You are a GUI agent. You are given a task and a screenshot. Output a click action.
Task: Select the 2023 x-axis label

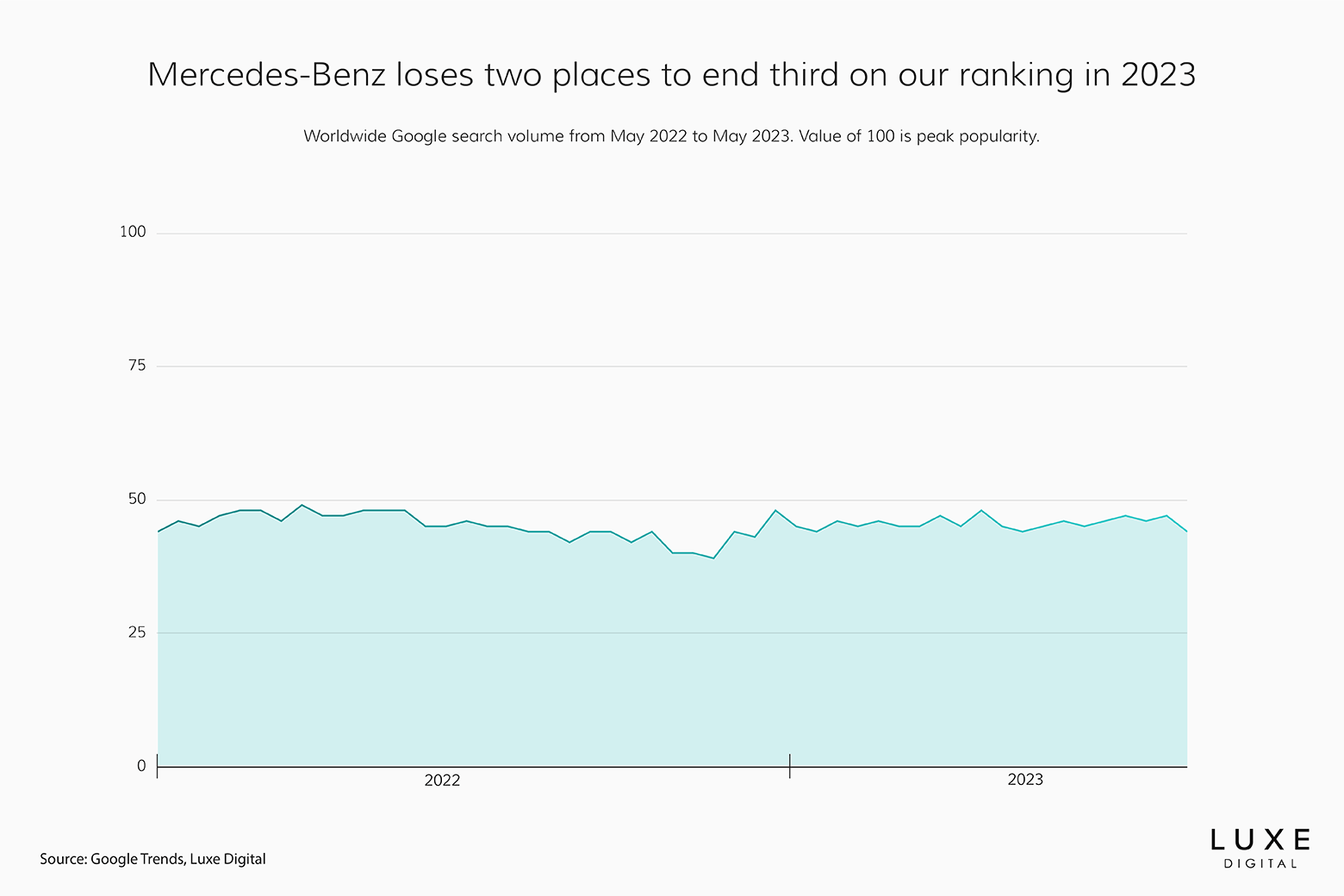(x=1024, y=781)
